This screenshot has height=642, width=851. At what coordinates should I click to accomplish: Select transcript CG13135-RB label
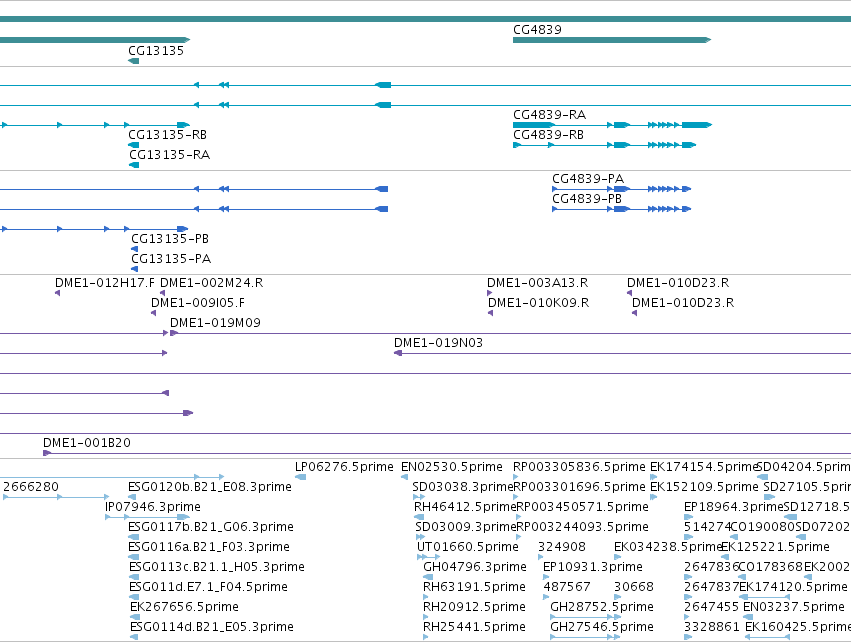click(x=167, y=135)
